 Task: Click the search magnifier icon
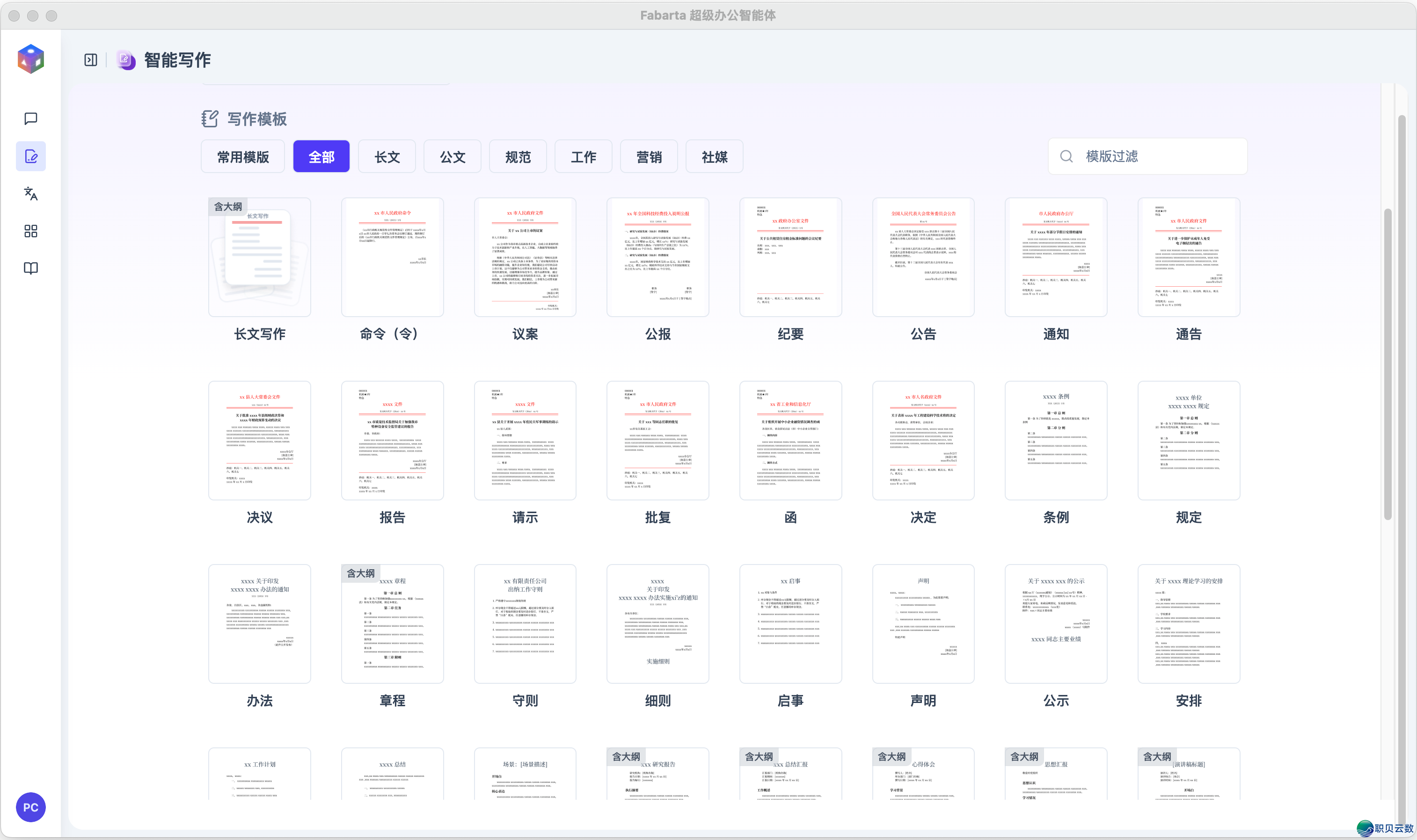pos(1066,156)
